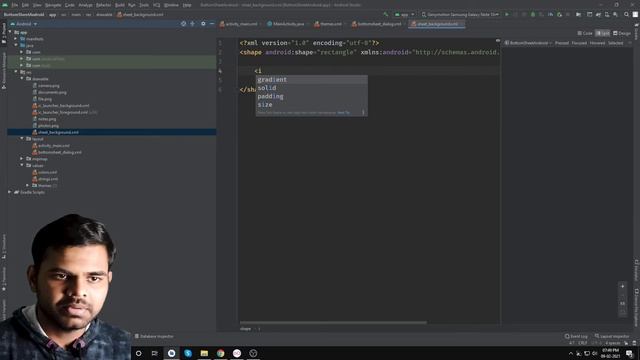Screen dimensions: 640x360
Task: Open the Project tool window side tab
Action: tap(4, 34)
